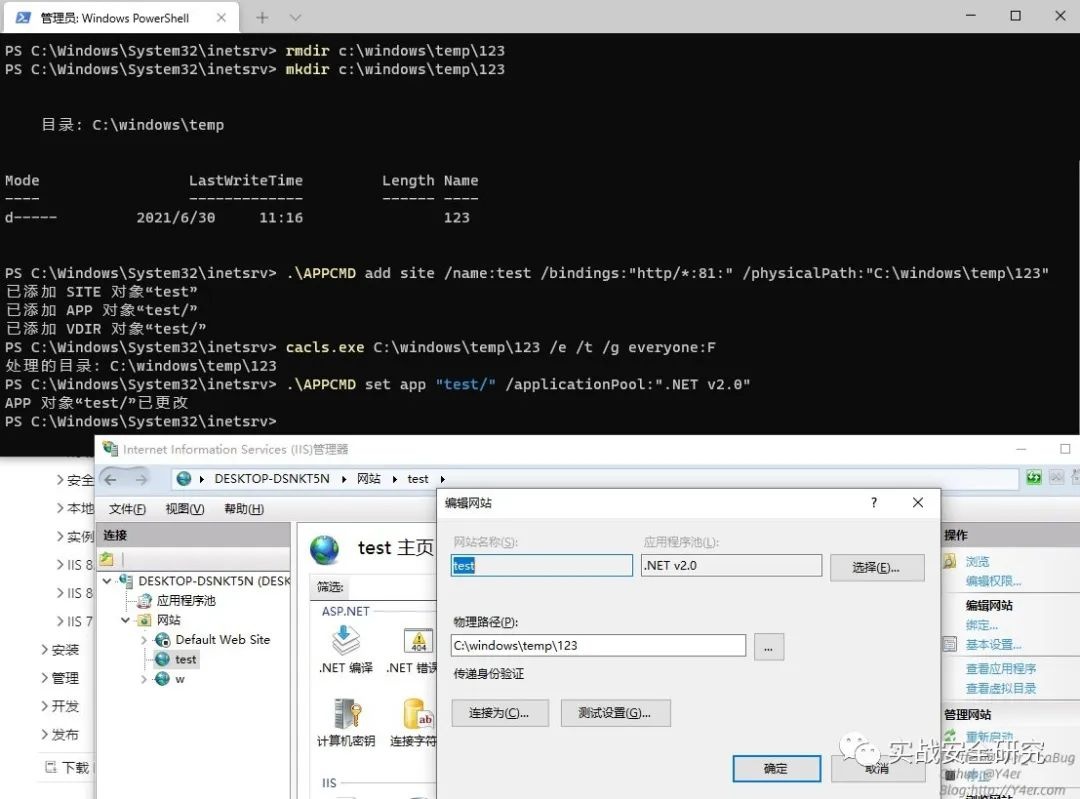The height and width of the screenshot is (799, 1080).
Task: Click the 应用程序池 field showing .NET v2.0
Action: [x=731, y=565]
